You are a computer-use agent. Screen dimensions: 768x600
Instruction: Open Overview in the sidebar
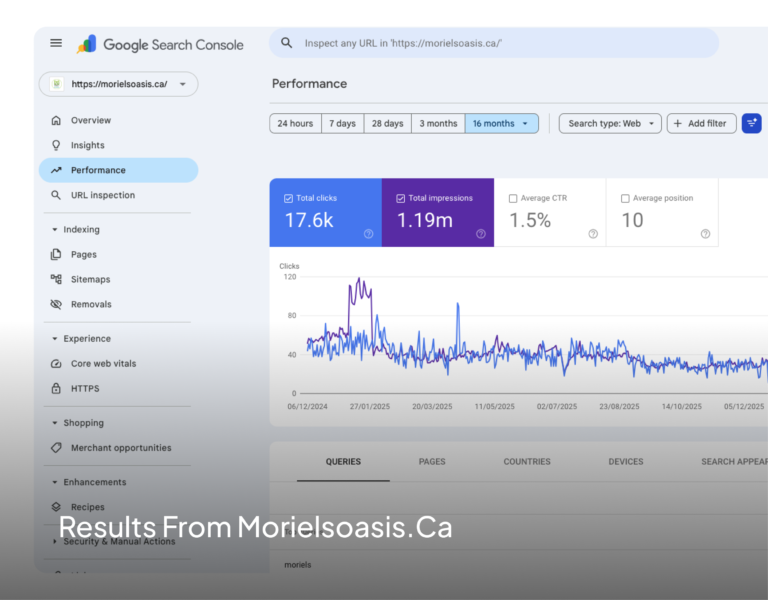point(119,120)
